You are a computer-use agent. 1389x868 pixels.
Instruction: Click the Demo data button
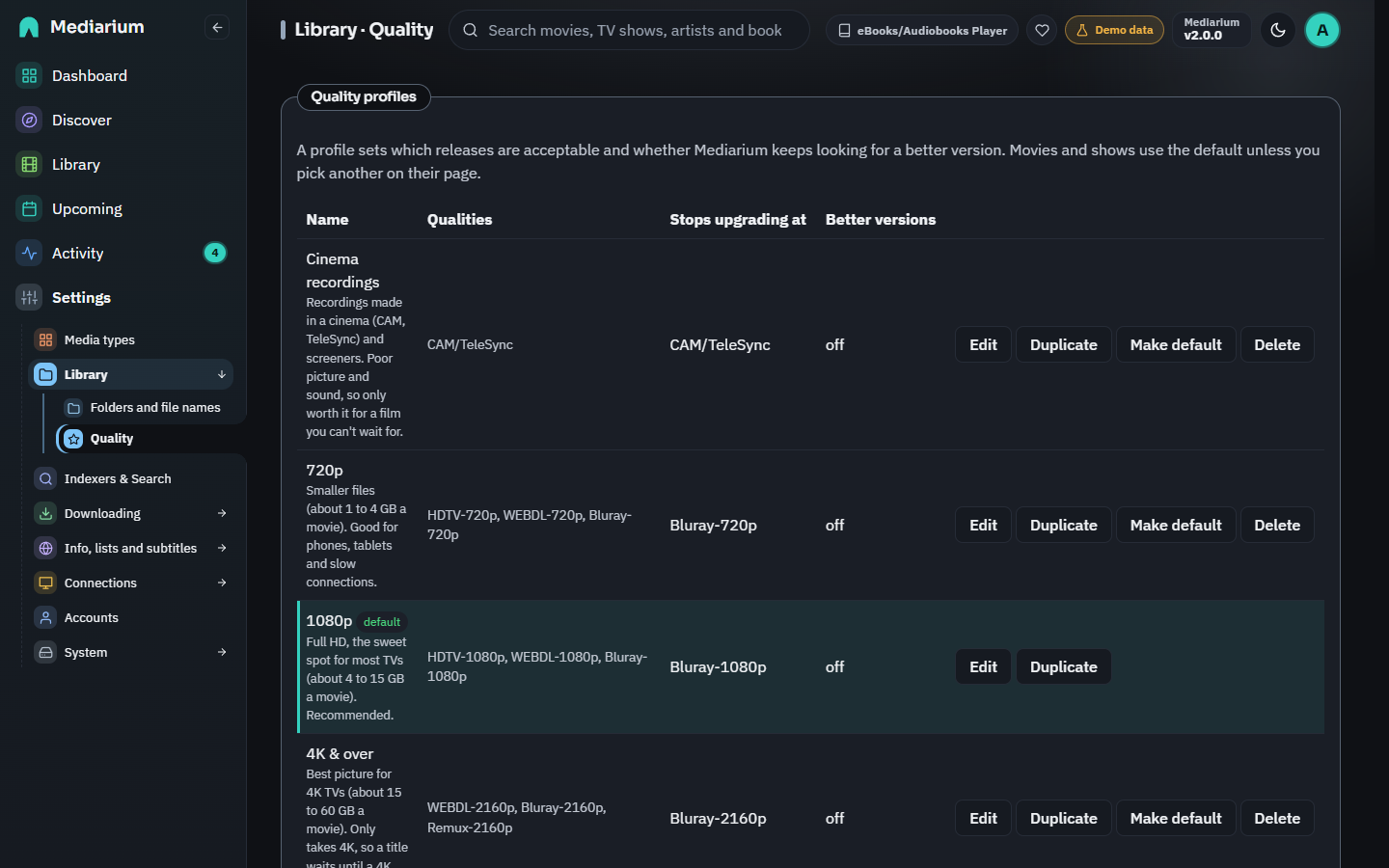[1114, 30]
